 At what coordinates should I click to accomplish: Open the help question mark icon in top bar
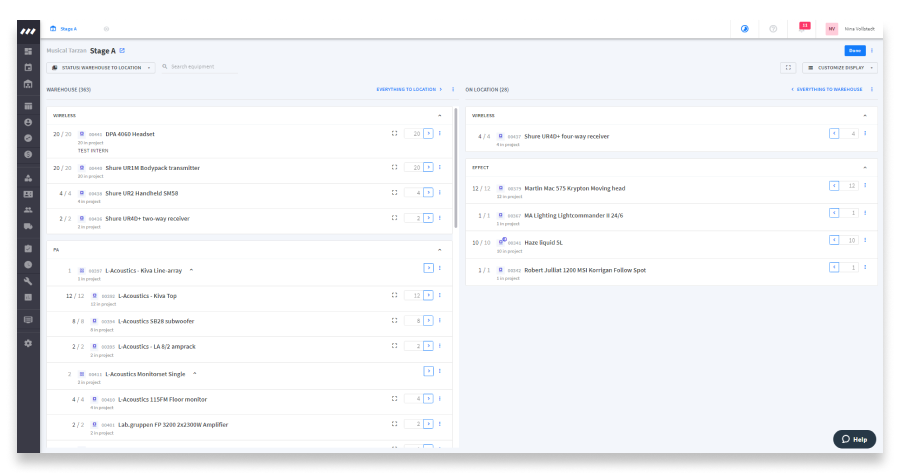tap(773, 29)
